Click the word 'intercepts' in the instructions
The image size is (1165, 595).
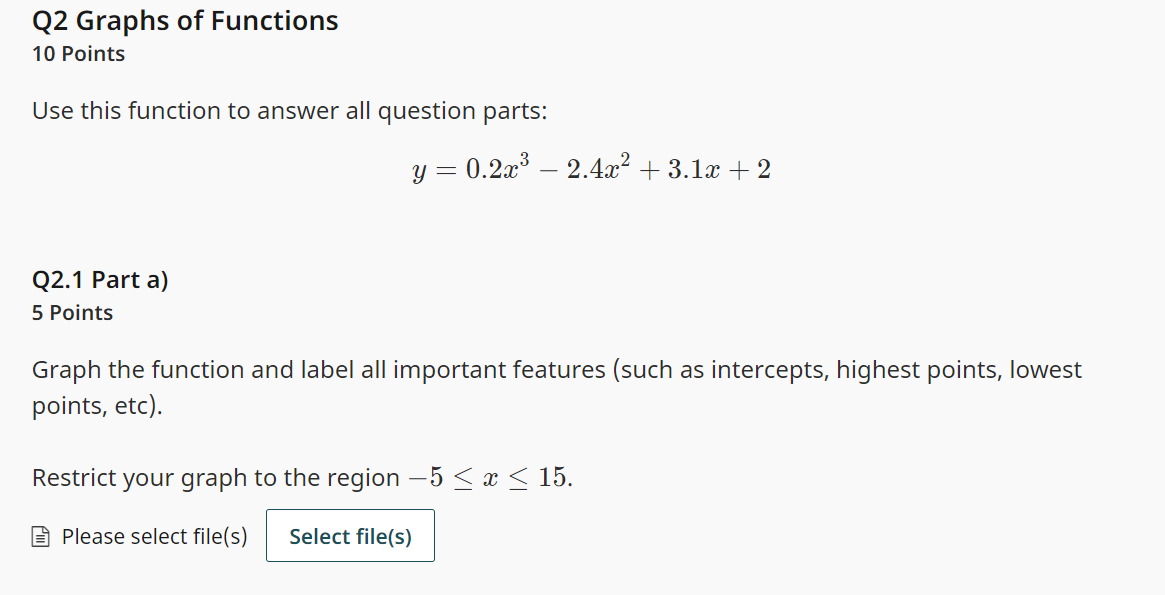coord(770,369)
